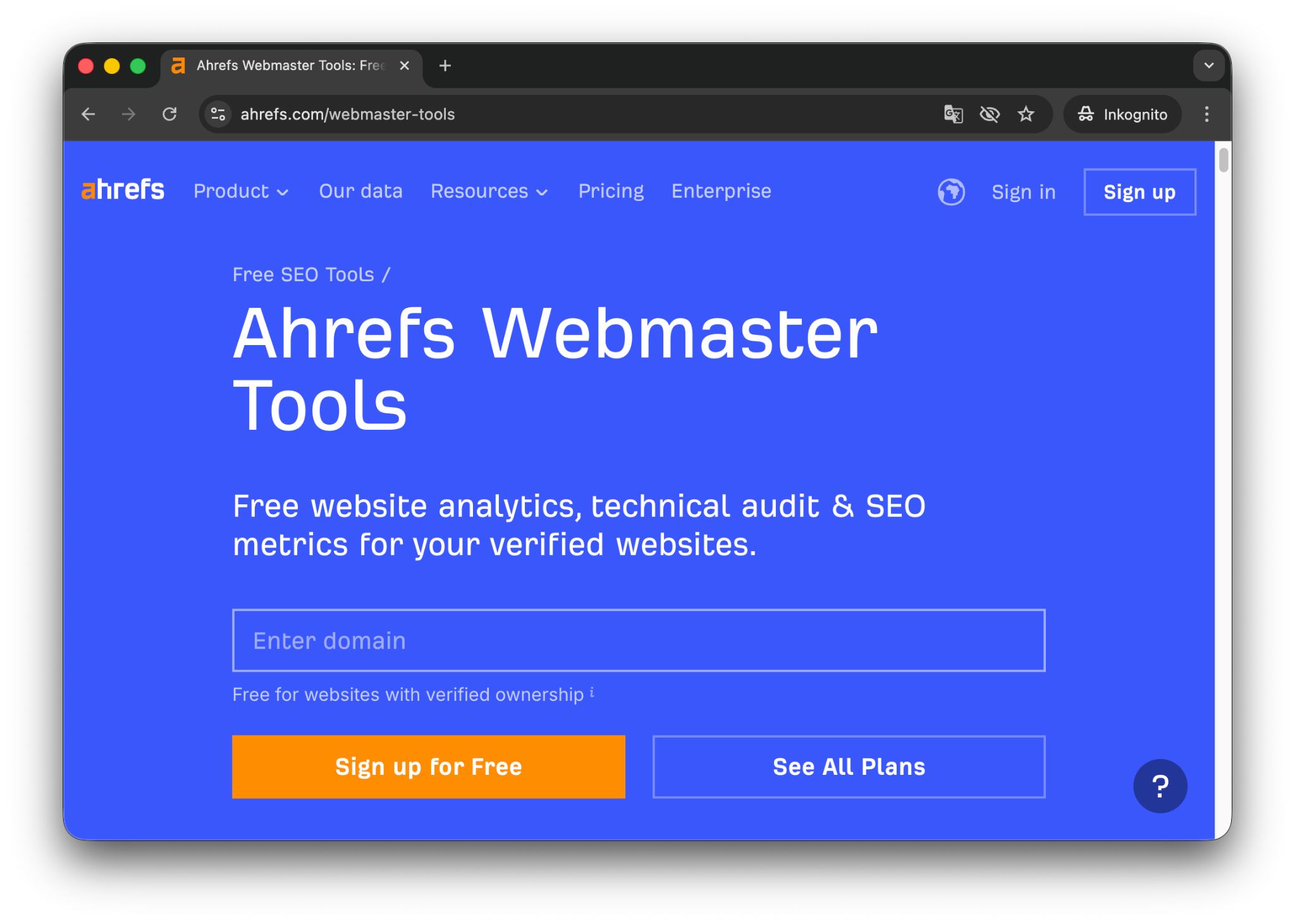Open the browser three-dot menu
Image resolution: width=1295 pixels, height=924 pixels.
pos(1206,114)
